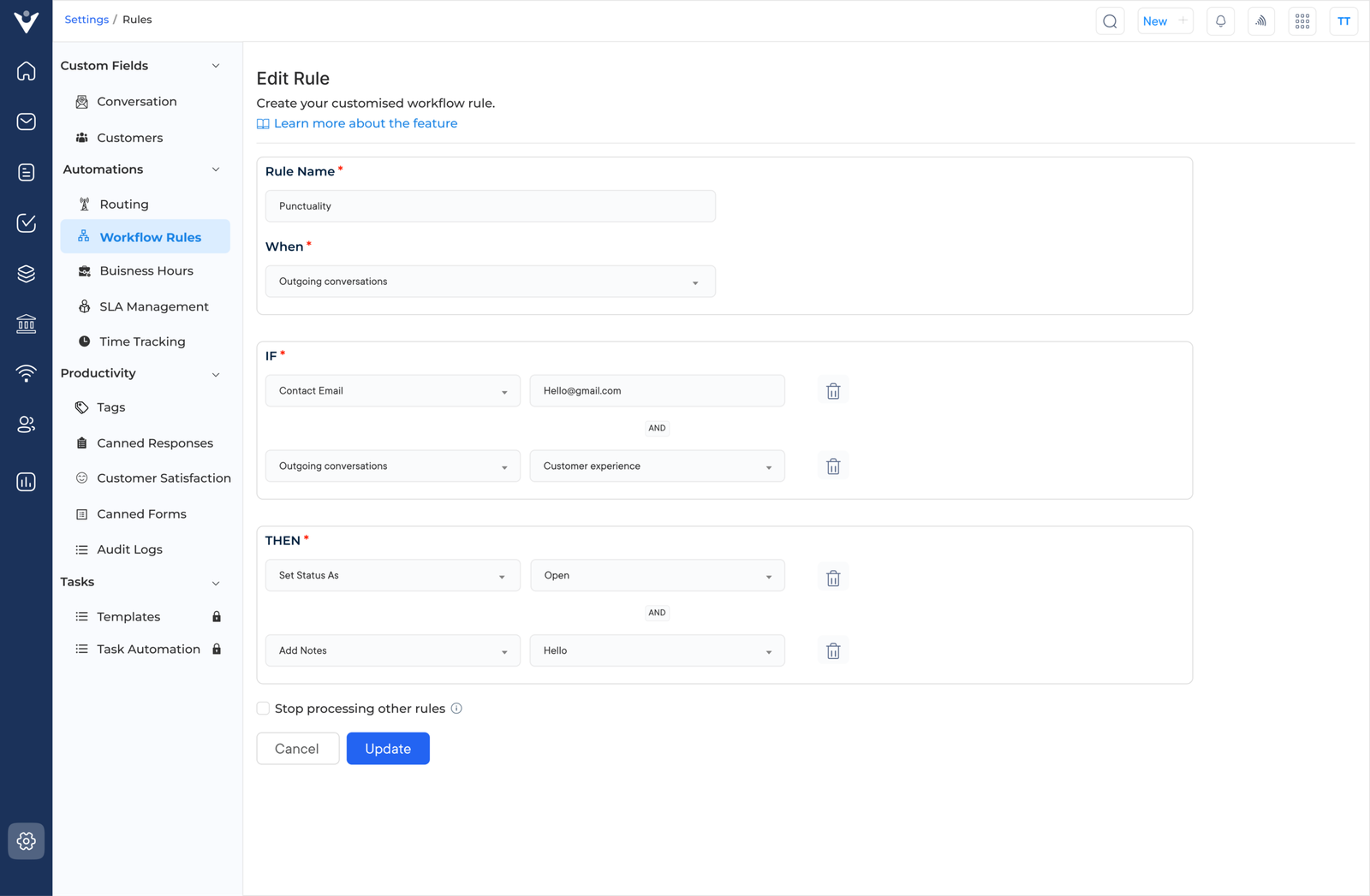Image resolution: width=1370 pixels, height=896 pixels.
Task: Open the settings gear in left rail
Action: click(x=27, y=841)
